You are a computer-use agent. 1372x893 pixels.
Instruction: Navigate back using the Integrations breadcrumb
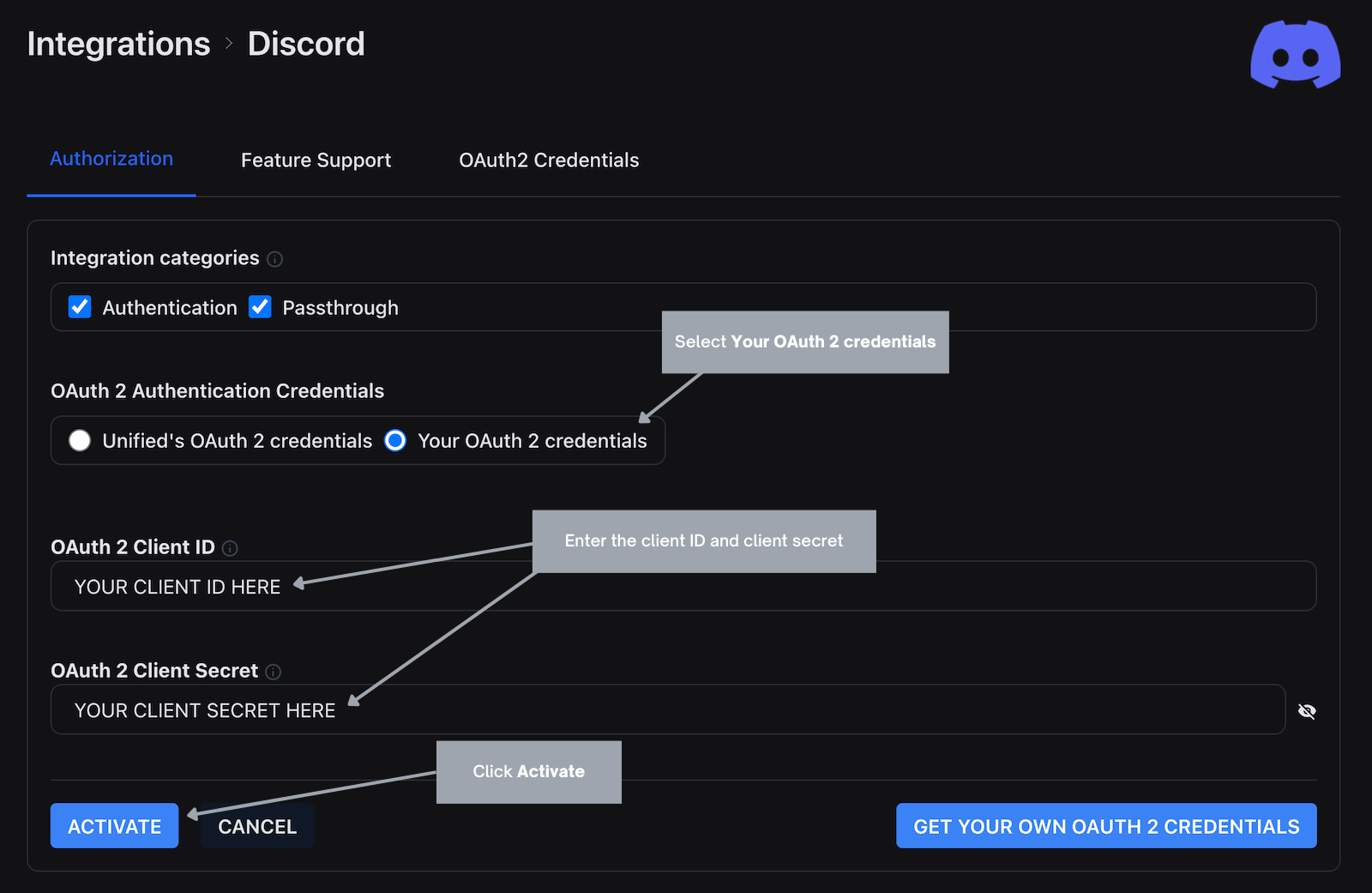(x=118, y=44)
